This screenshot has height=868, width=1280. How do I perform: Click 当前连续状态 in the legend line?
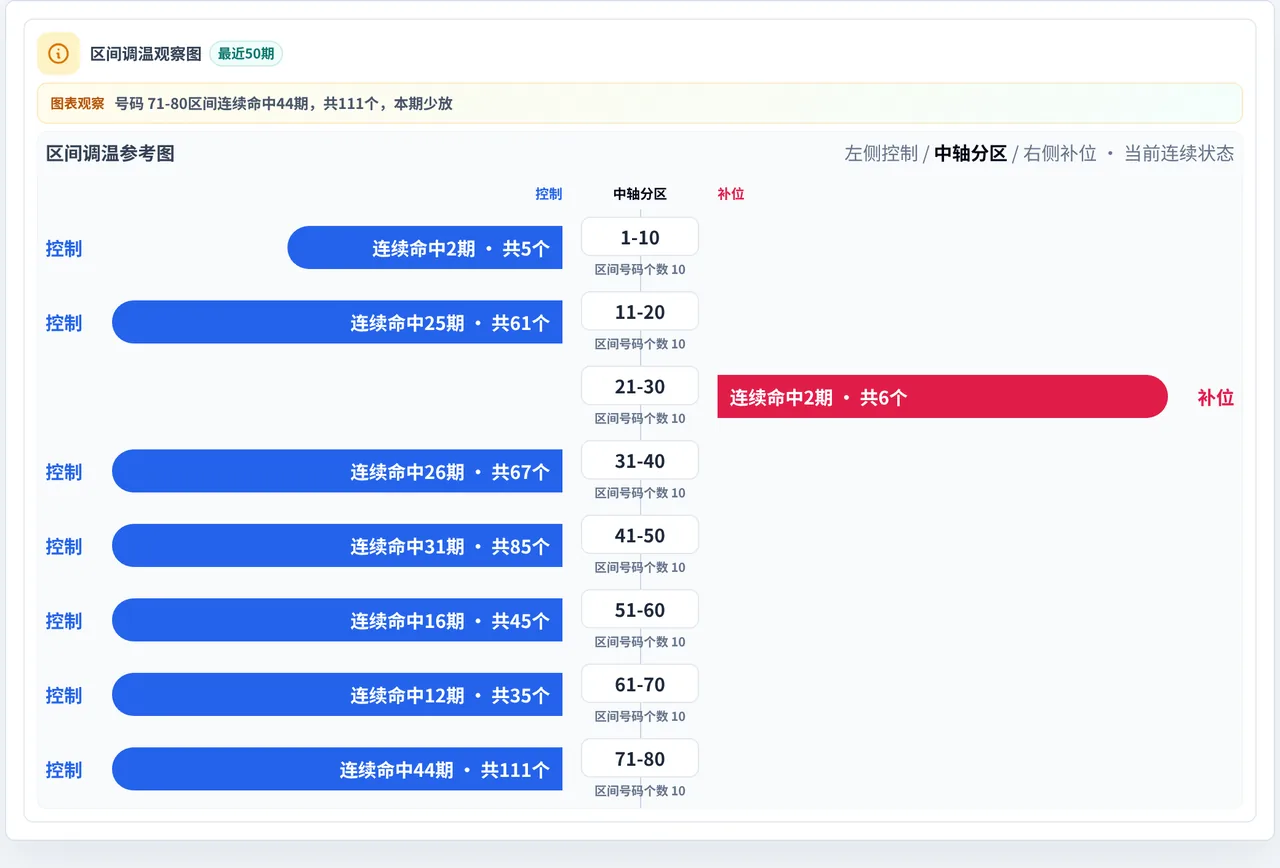1179,153
